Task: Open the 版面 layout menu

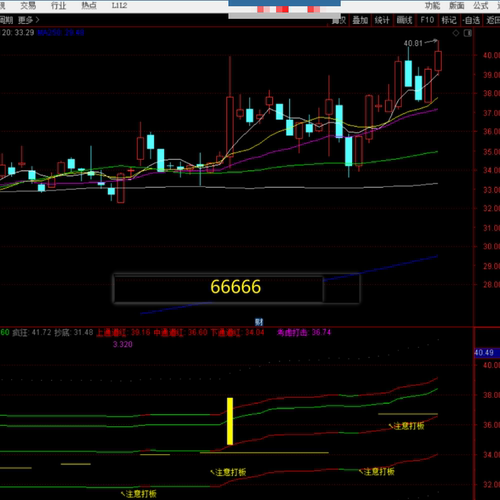Action: pyautogui.click(x=457, y=6)
